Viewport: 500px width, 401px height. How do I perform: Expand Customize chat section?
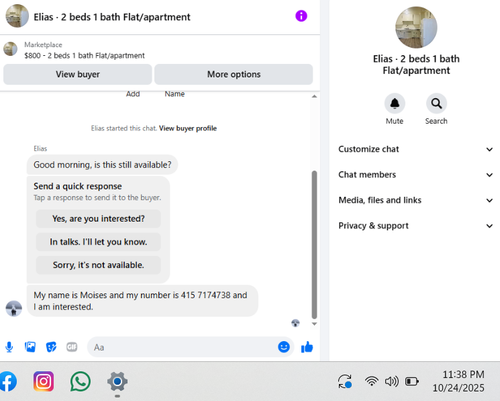[x=416, y=149]
